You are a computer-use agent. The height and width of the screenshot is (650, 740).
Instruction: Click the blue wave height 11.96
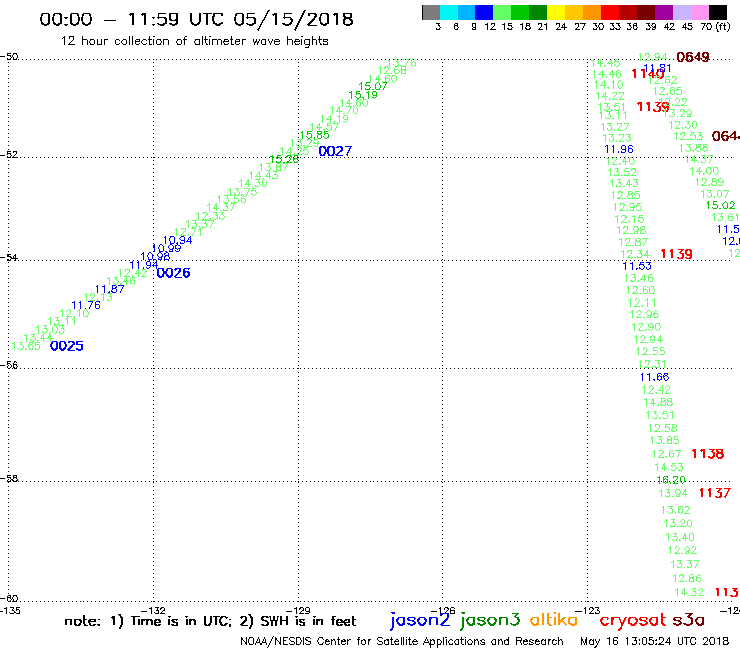pos(619,149)
